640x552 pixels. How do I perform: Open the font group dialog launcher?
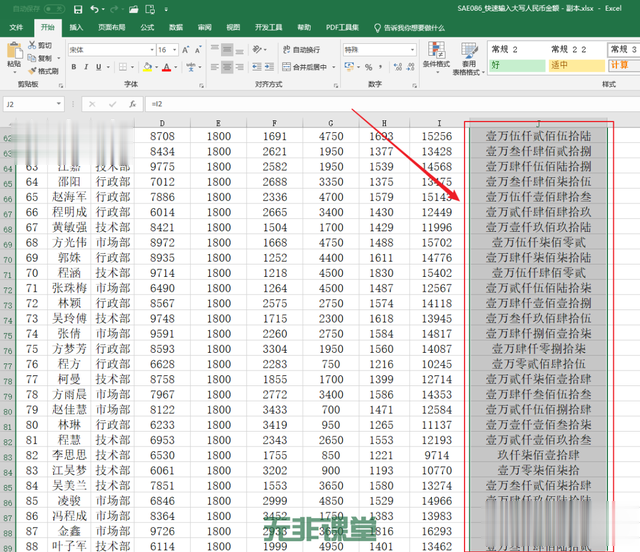pos(201,85)
